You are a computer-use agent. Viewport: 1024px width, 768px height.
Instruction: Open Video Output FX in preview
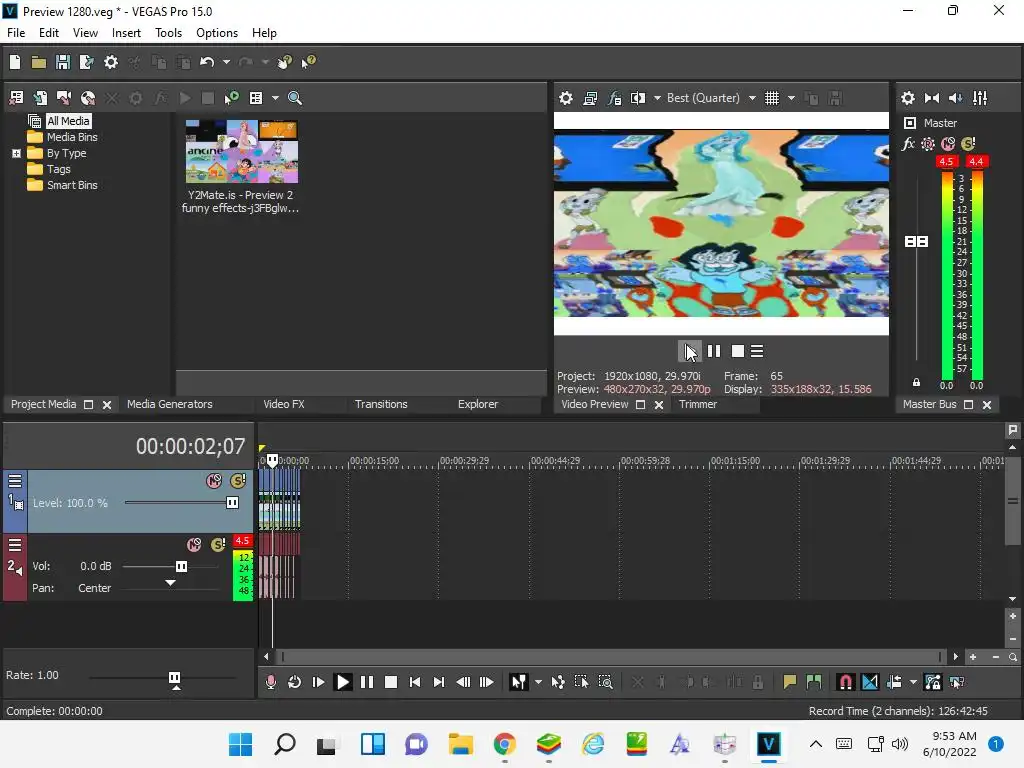(x=615, y=98)
